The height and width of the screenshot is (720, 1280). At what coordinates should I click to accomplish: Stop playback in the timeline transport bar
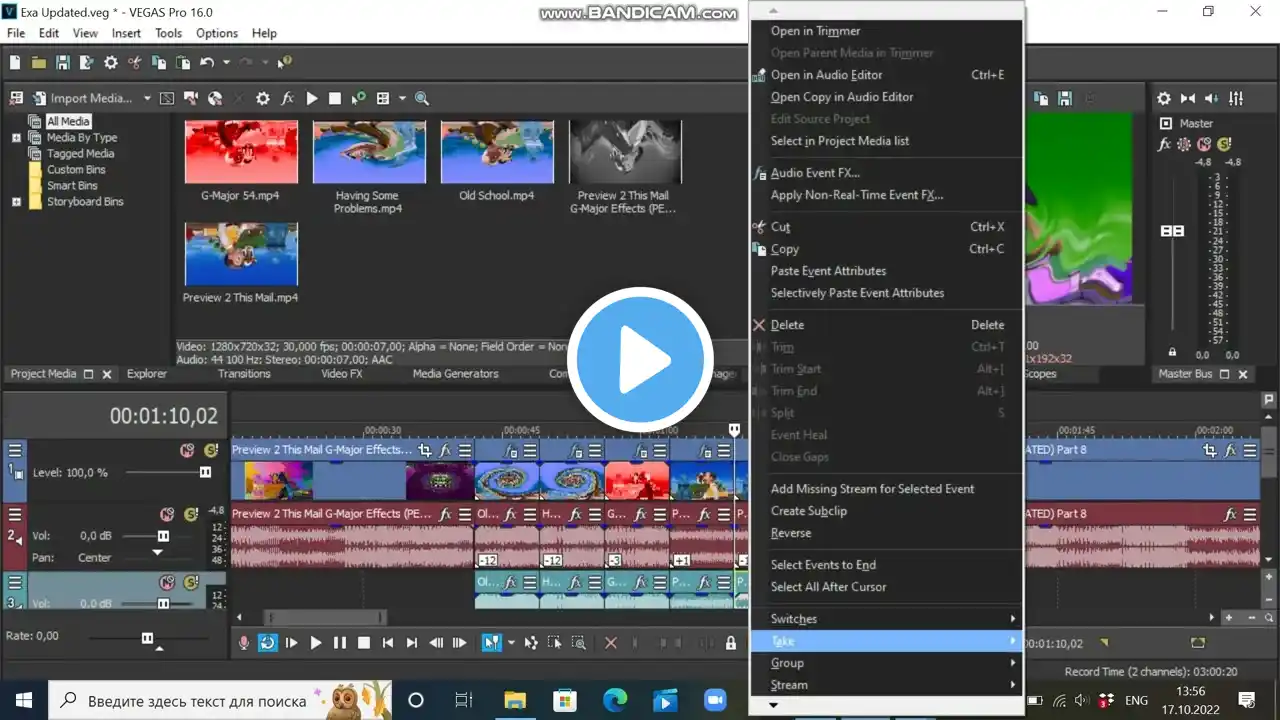pyautogui.click(x=363, y=643)
